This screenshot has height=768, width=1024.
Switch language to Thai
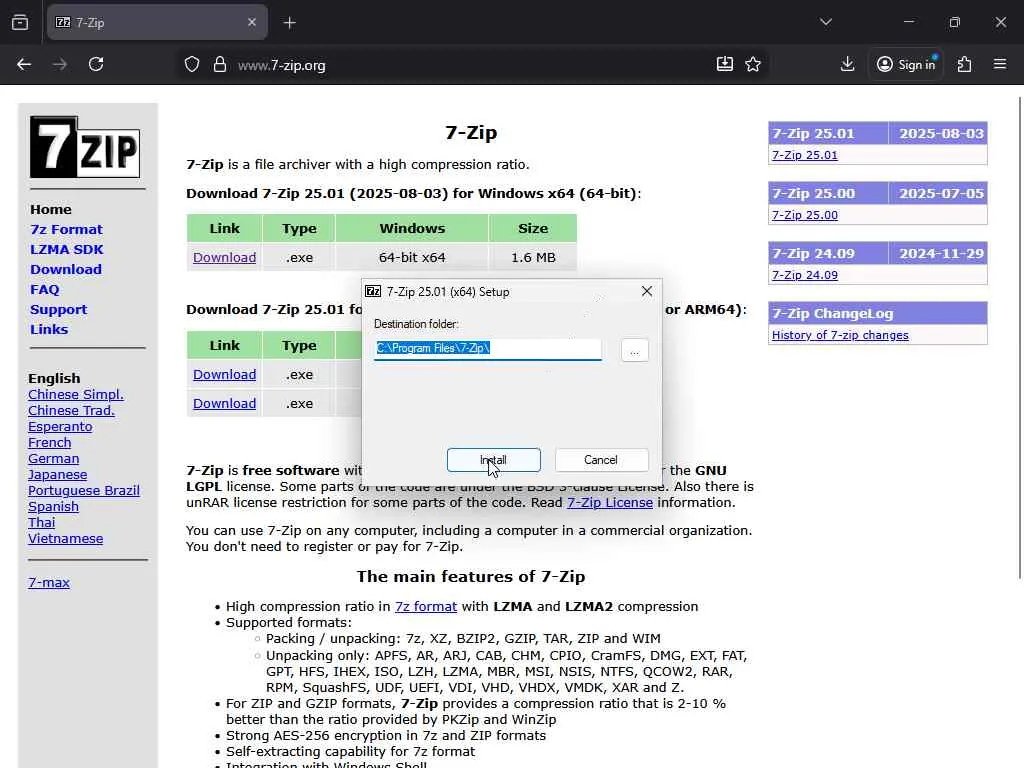pyautogui.click(x=42, y=522)
